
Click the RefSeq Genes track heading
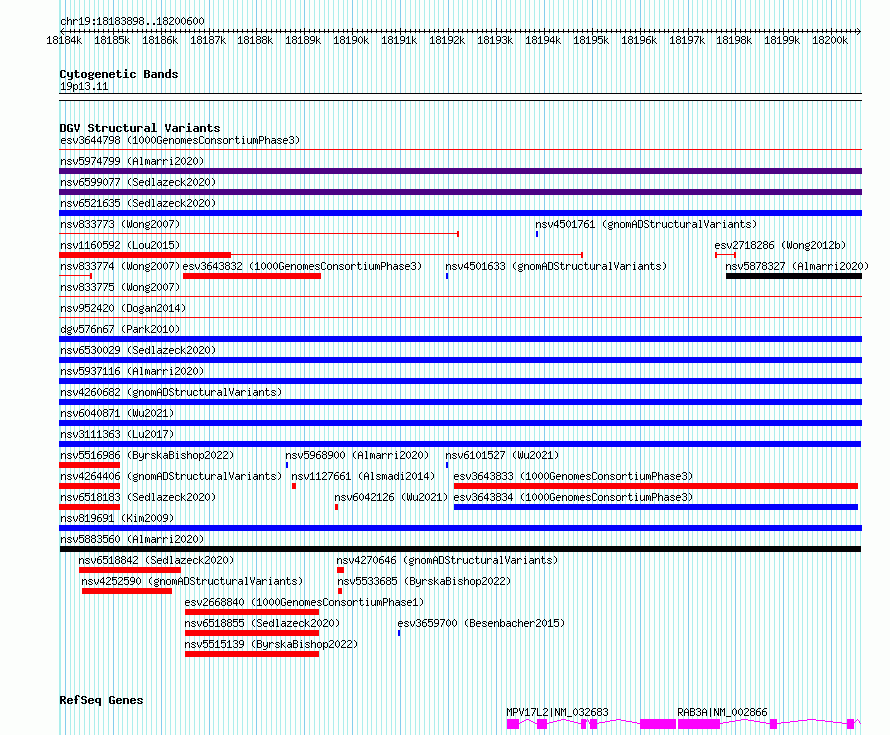click(101, 700)
